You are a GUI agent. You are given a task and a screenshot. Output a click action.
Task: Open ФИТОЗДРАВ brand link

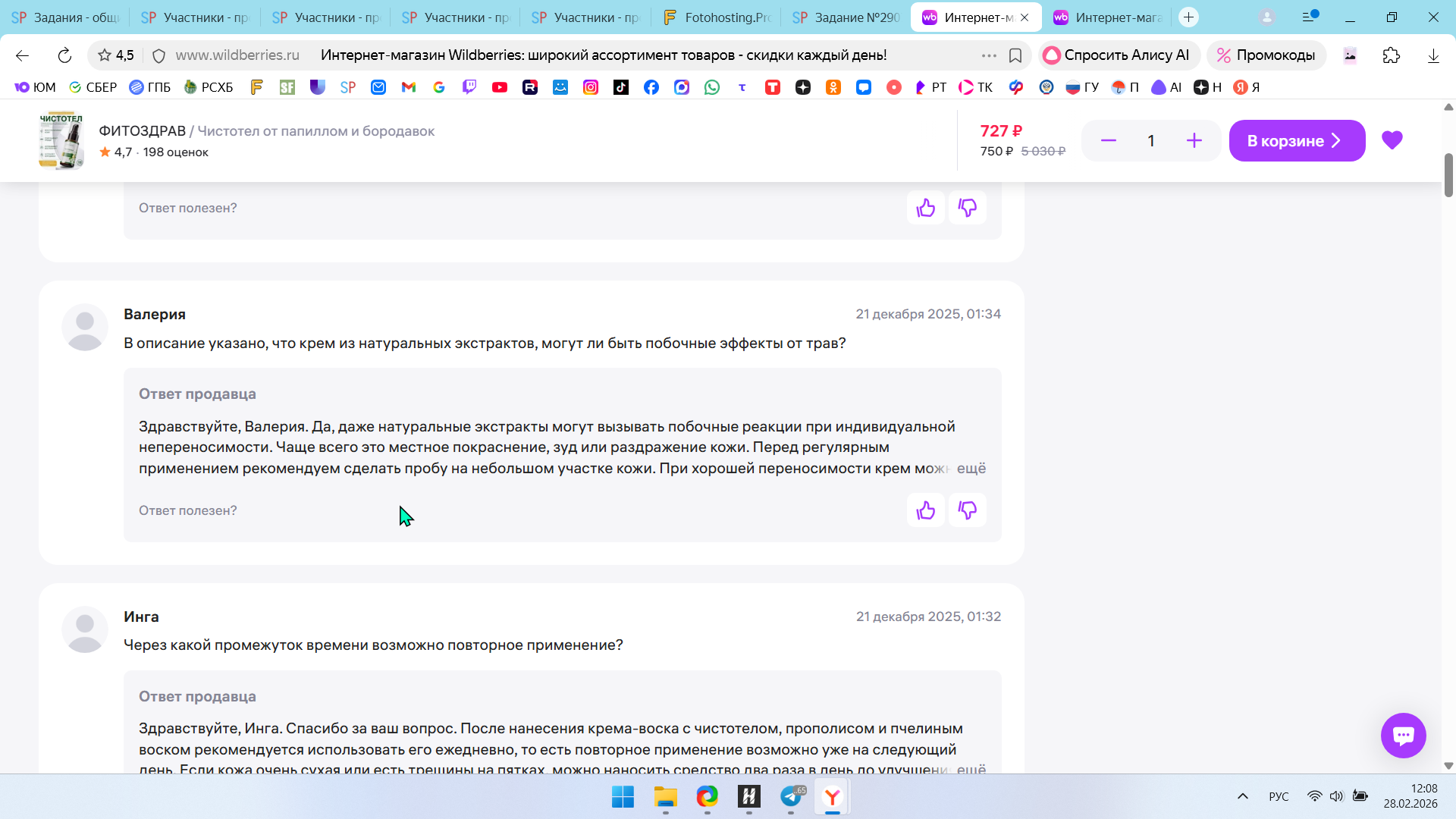(x=142, y=131)
